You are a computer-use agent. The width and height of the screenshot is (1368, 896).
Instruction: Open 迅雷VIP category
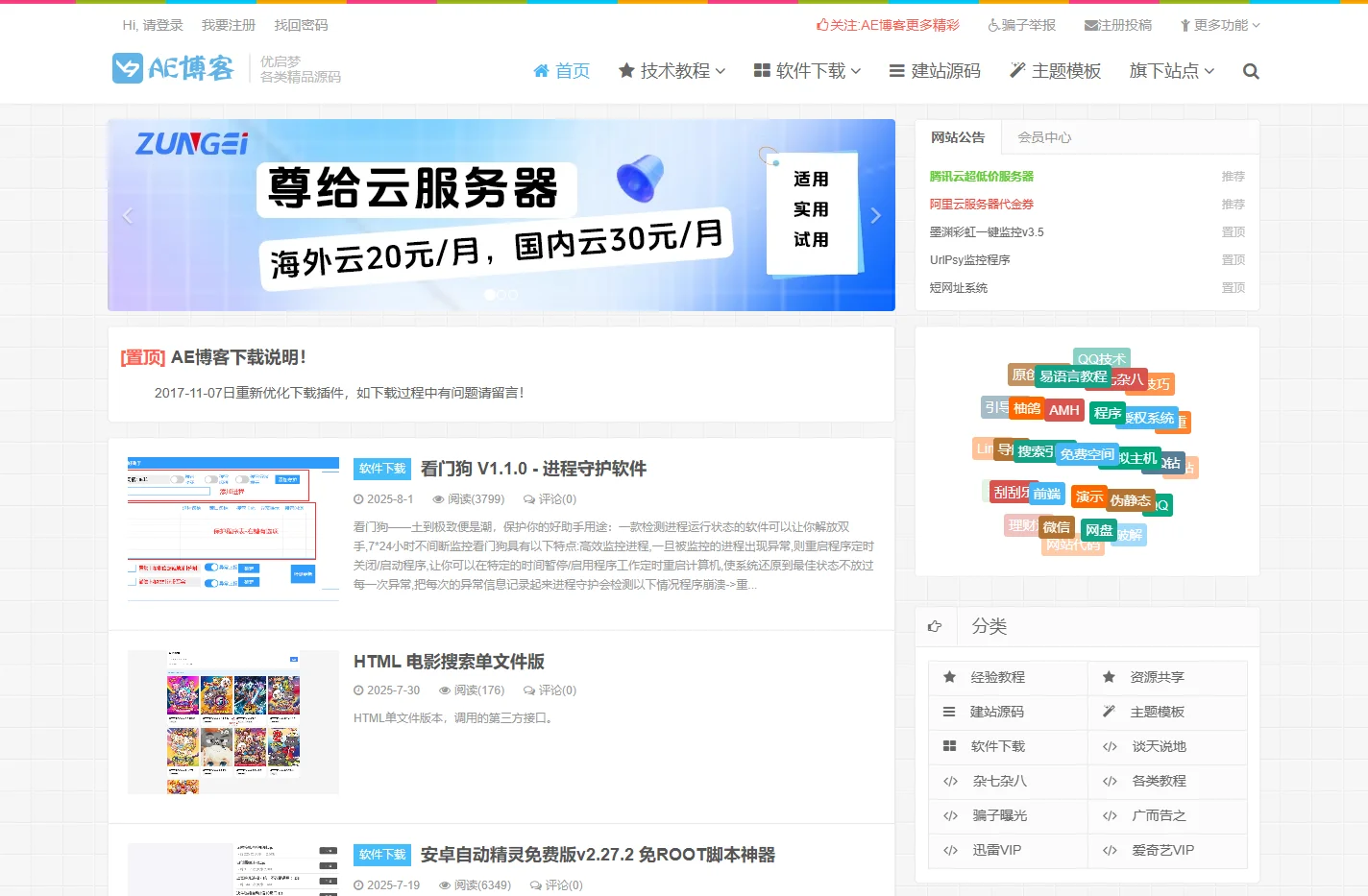click(1008, 851)
